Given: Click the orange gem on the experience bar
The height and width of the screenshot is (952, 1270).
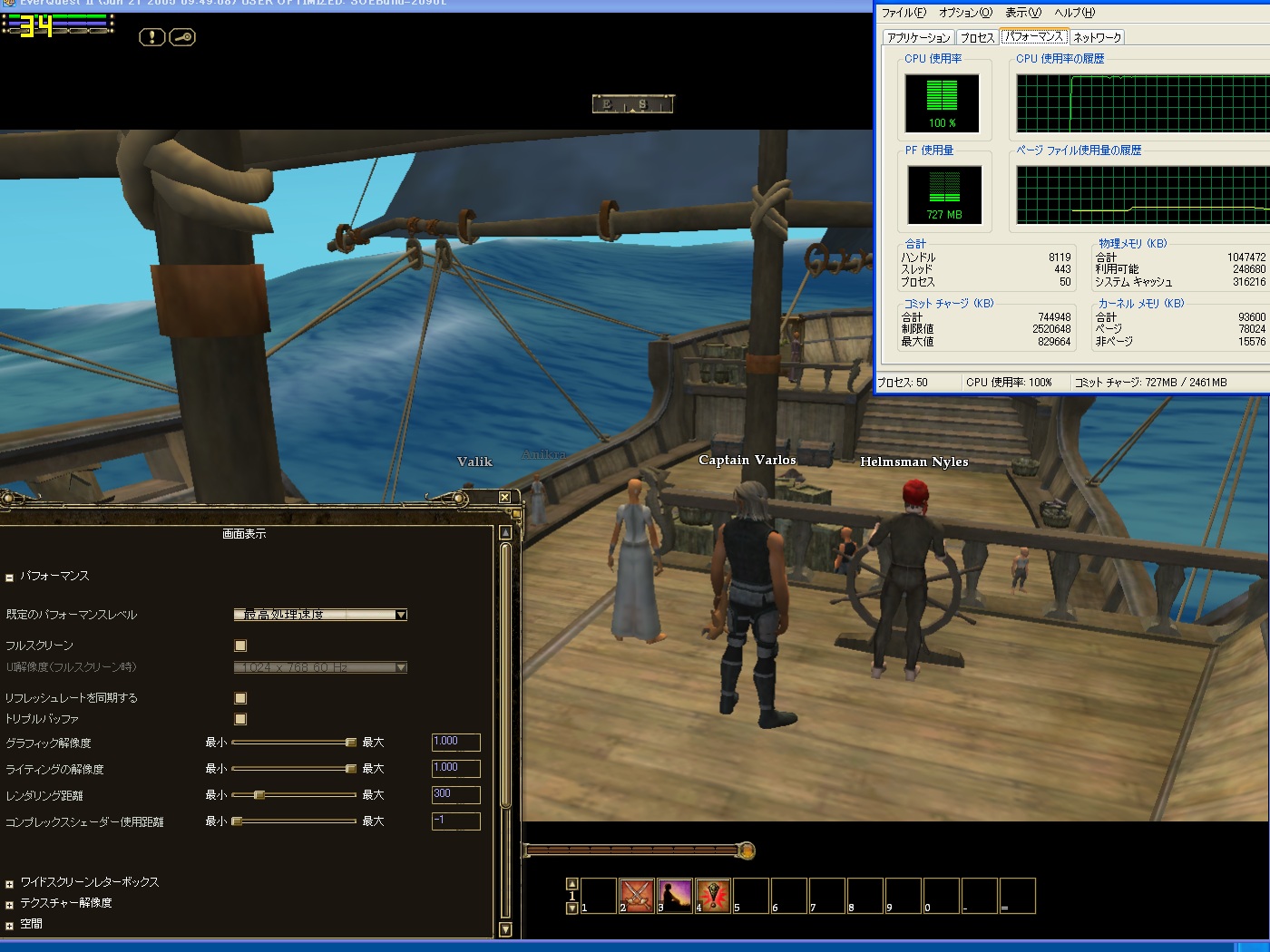Looking at the screenshot, I should (746, 850).
